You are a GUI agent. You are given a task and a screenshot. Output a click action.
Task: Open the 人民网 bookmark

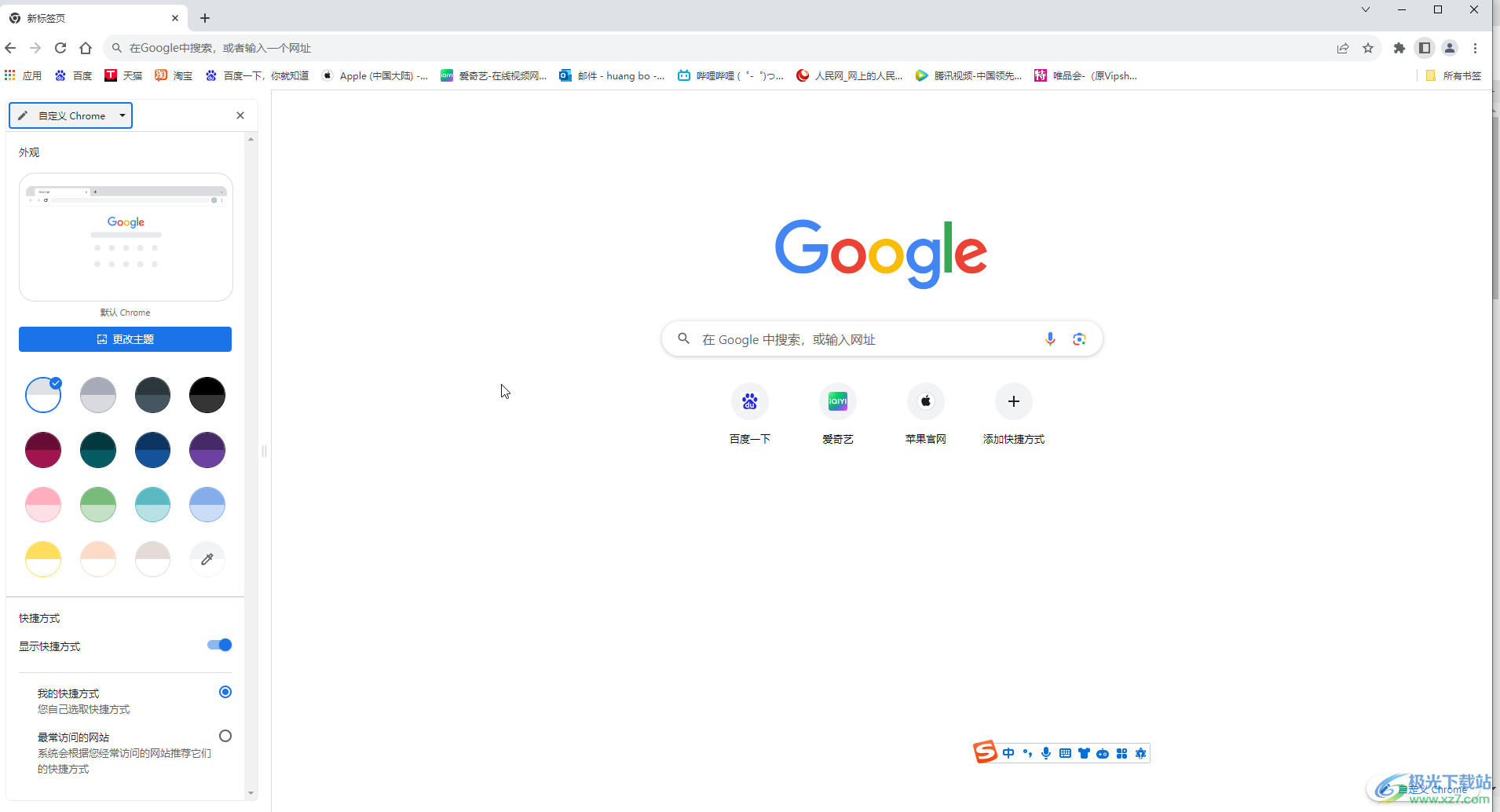pyautogui.click(x=851, y=75)
